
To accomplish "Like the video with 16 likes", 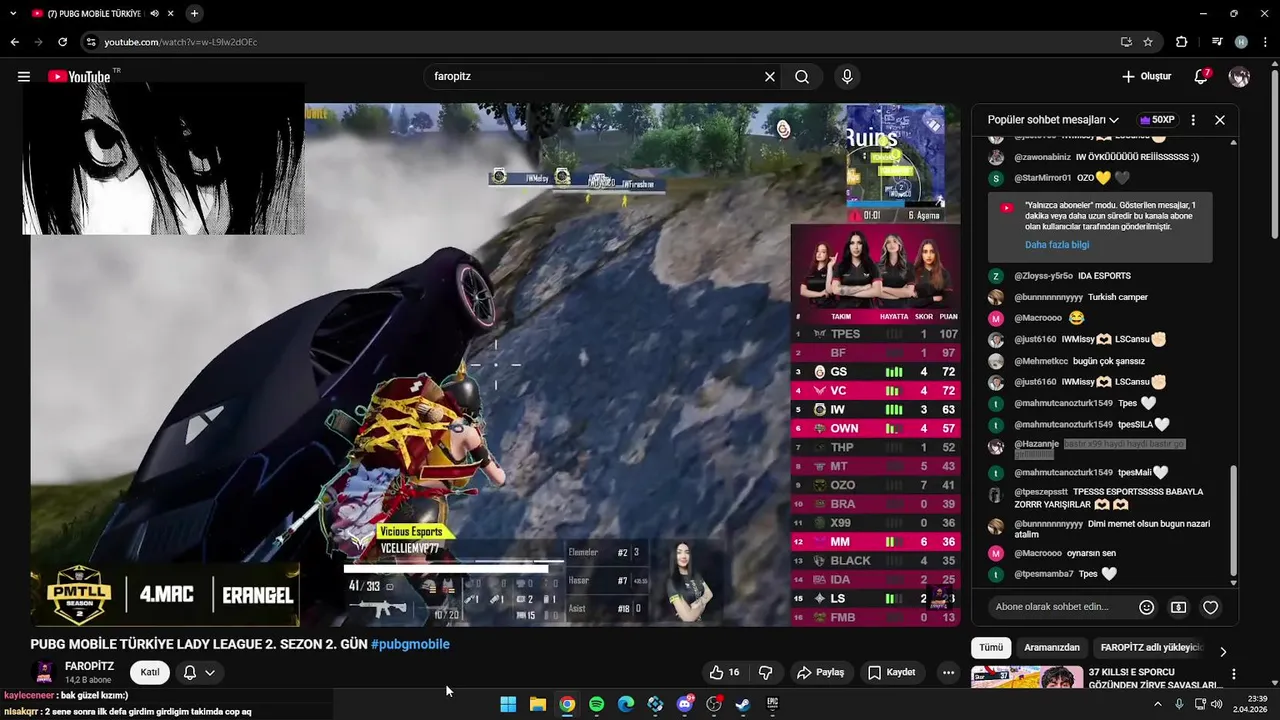I will pos(725,672).
